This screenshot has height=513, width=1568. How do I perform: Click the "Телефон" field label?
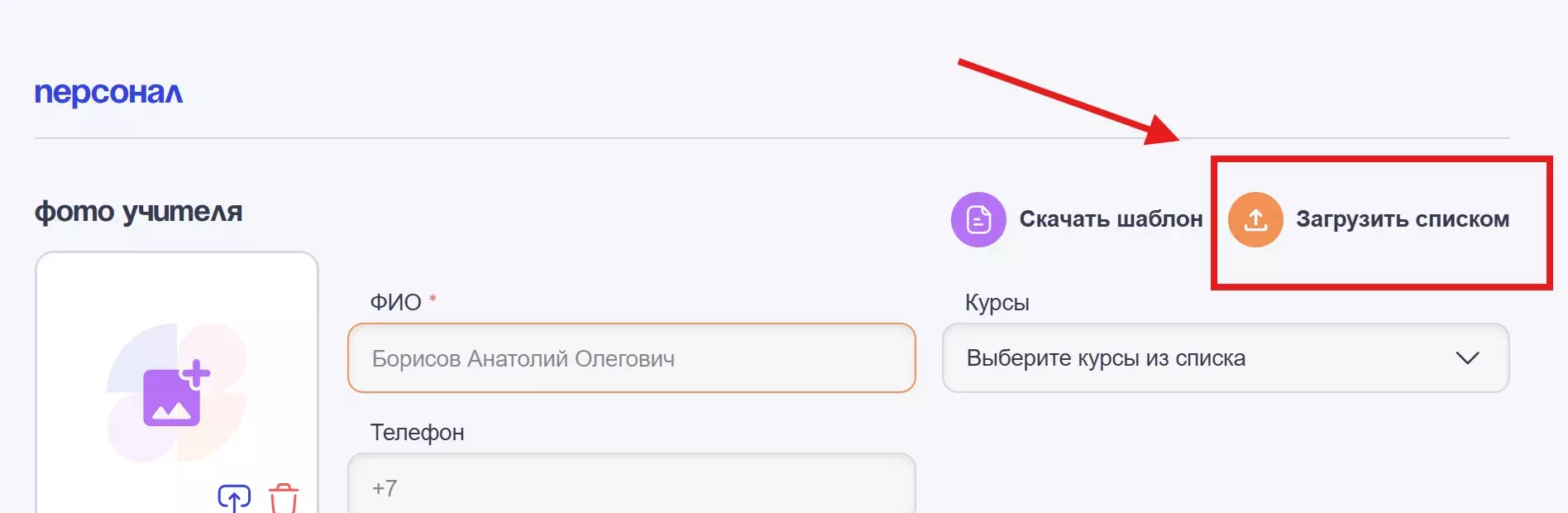[x=417, y=433]
